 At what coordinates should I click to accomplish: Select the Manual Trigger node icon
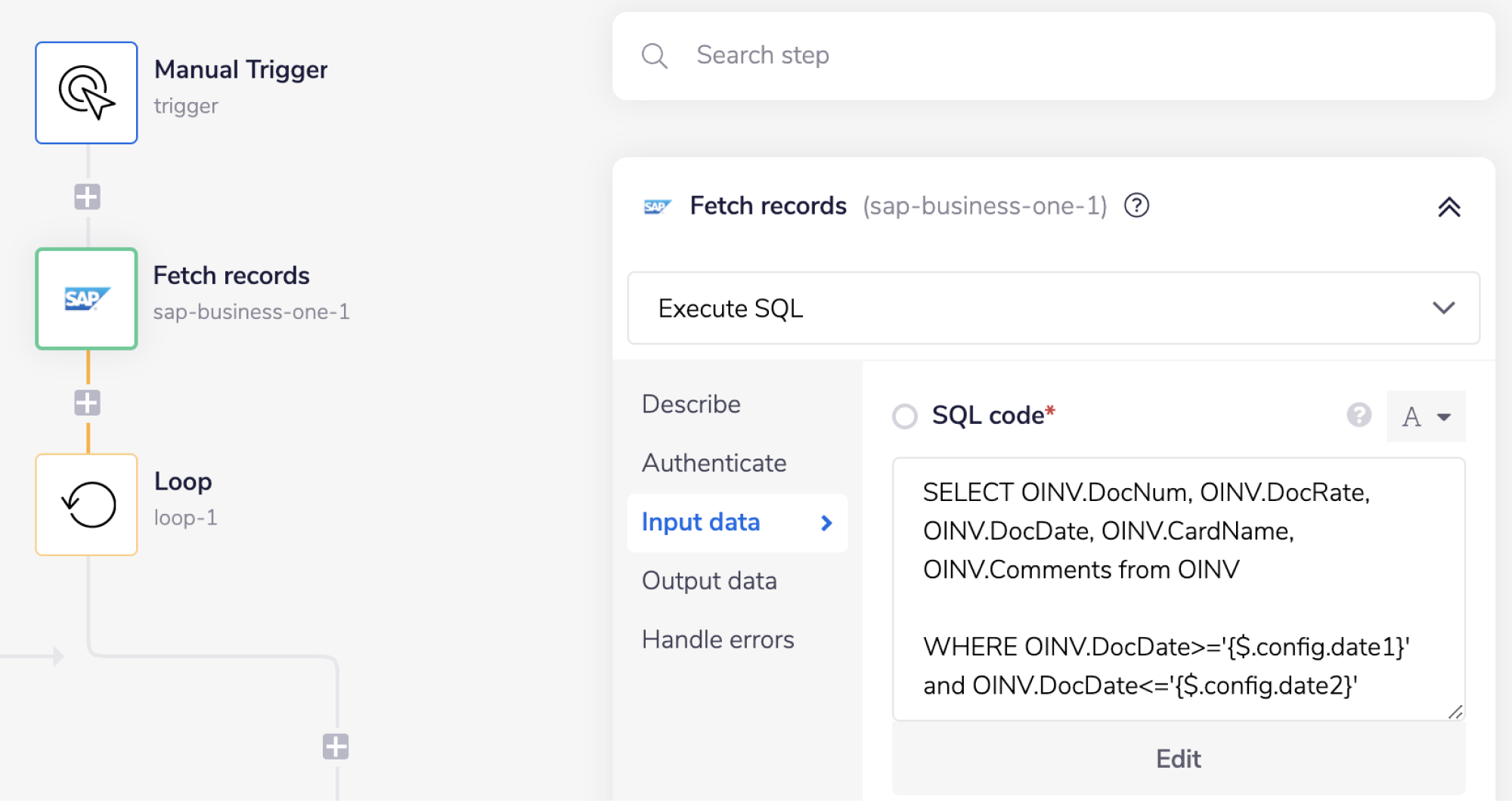pyautogui.click(x=86, y=93)
